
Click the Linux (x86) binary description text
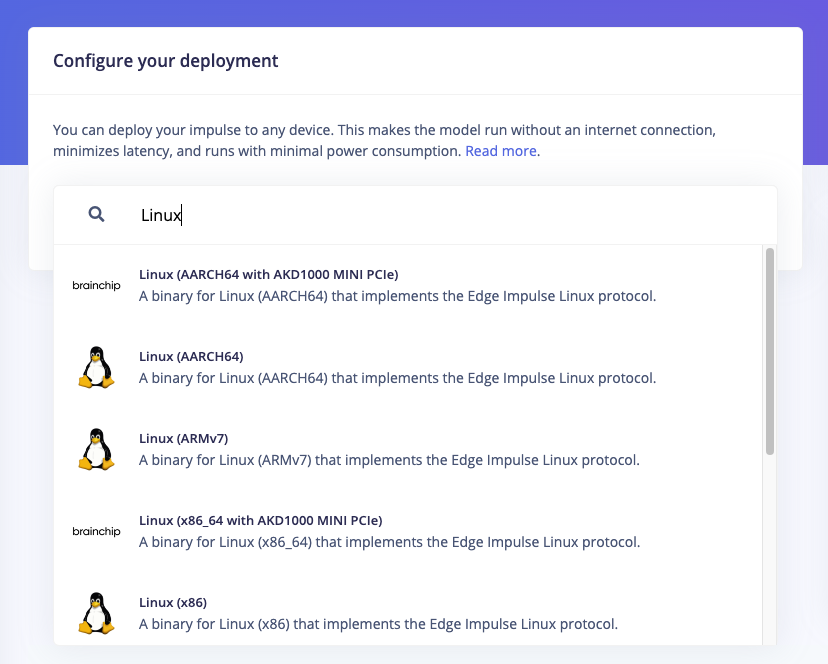point(378,624)
